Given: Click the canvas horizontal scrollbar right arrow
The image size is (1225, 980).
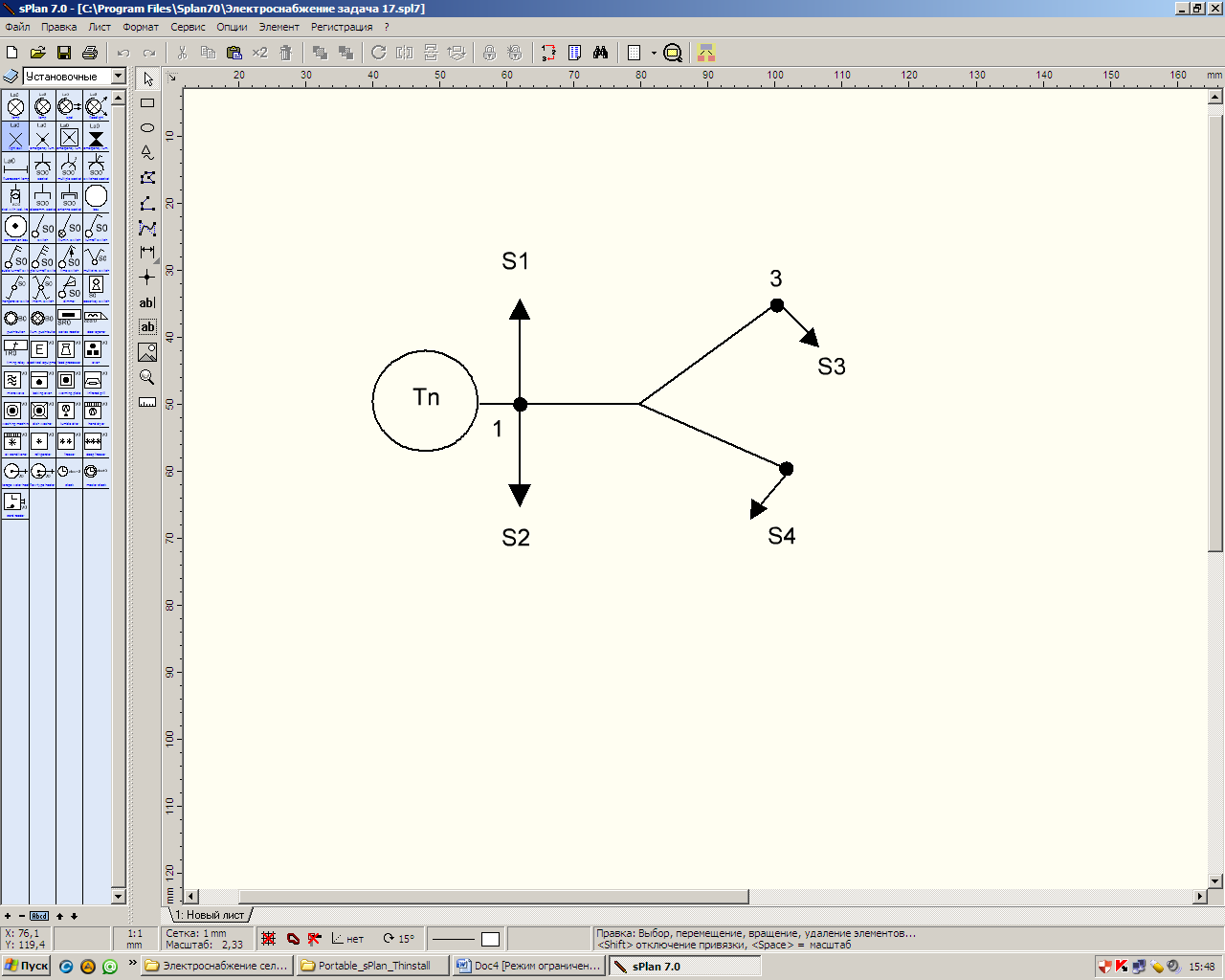Looking at the screenshot, I should pyautogui.click(x=1200, y=897).
